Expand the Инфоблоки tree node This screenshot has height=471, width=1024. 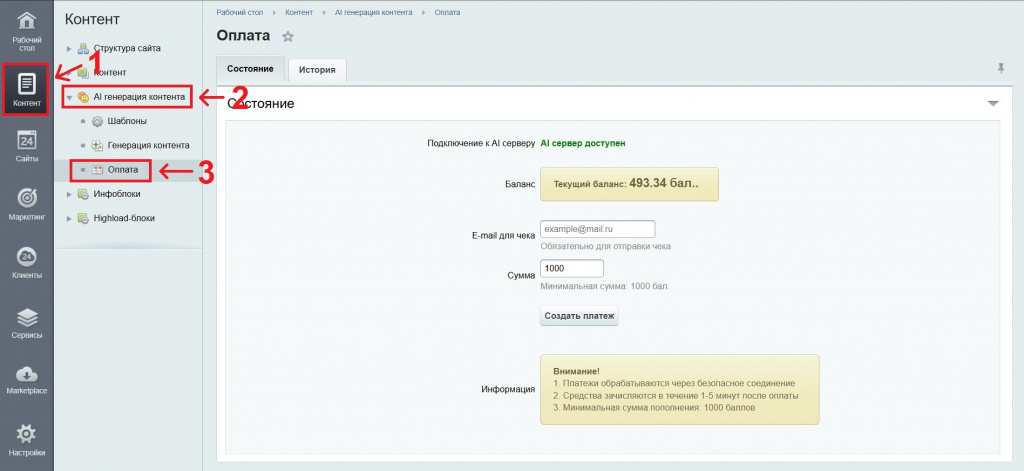(69, 194)
